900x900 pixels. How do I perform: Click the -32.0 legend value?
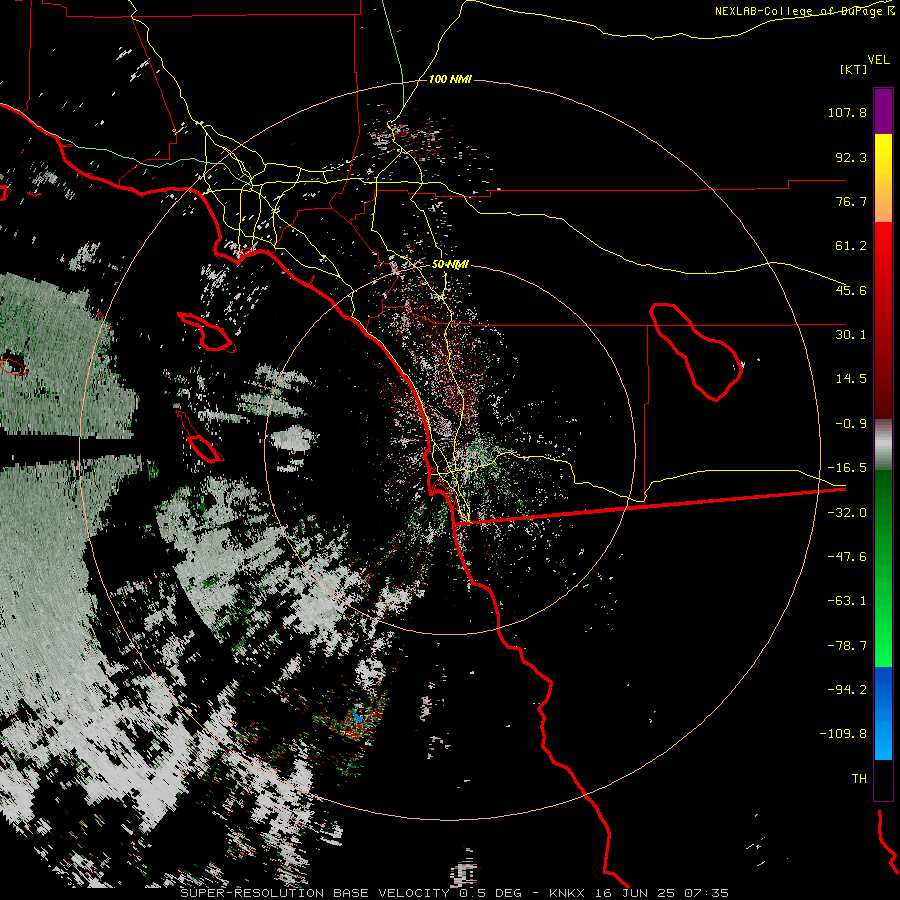847,513
